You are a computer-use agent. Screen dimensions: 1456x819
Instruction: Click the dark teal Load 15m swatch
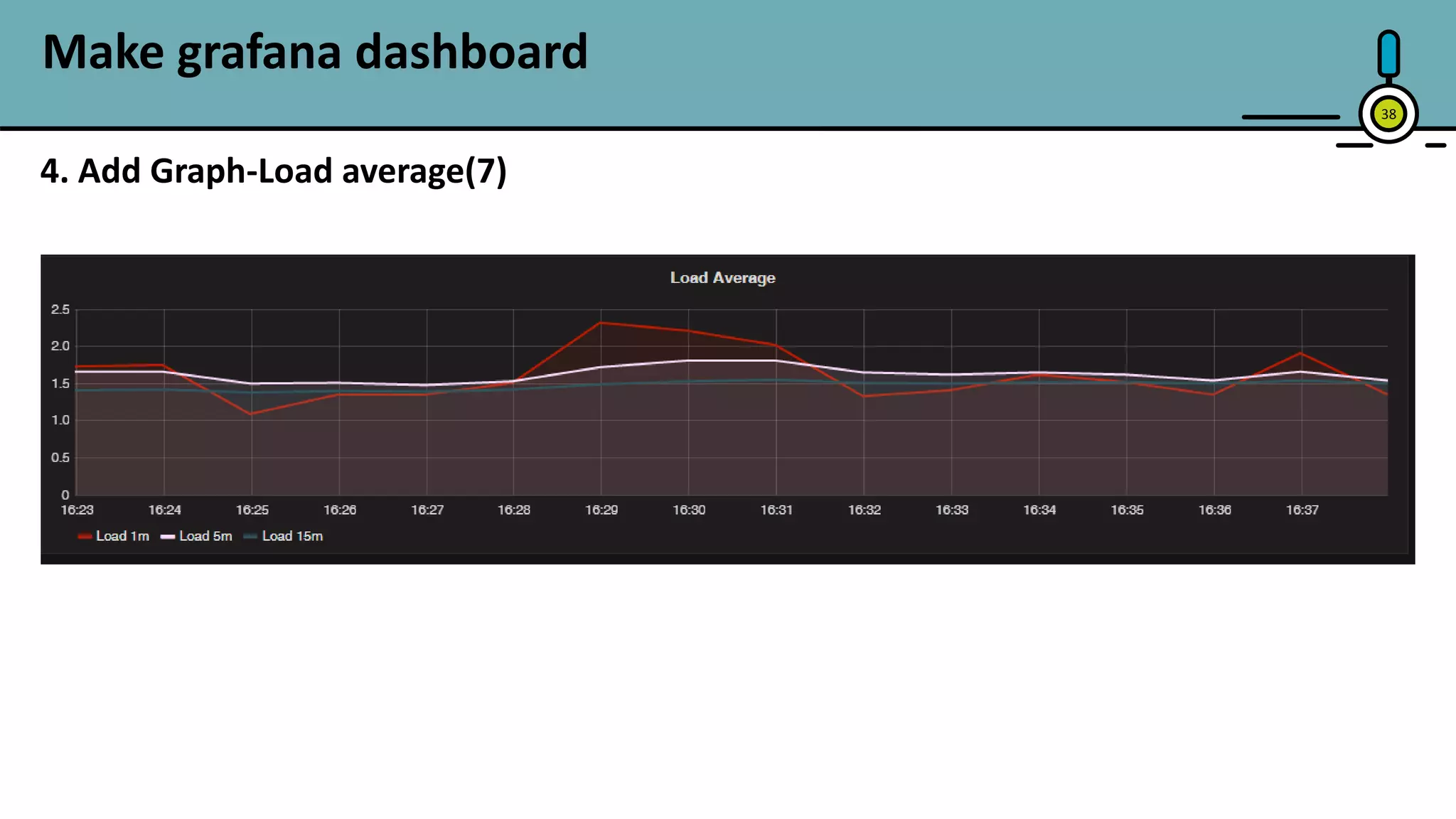click(250, 537)
